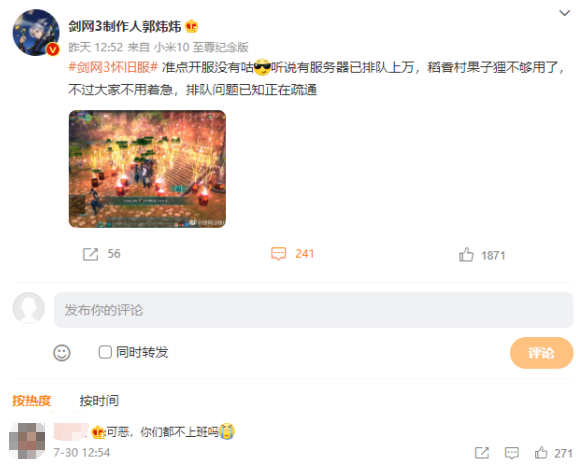Click the 发布你的评论 comment input field
This screenshot has height=465, width=576.
[313, 310]
